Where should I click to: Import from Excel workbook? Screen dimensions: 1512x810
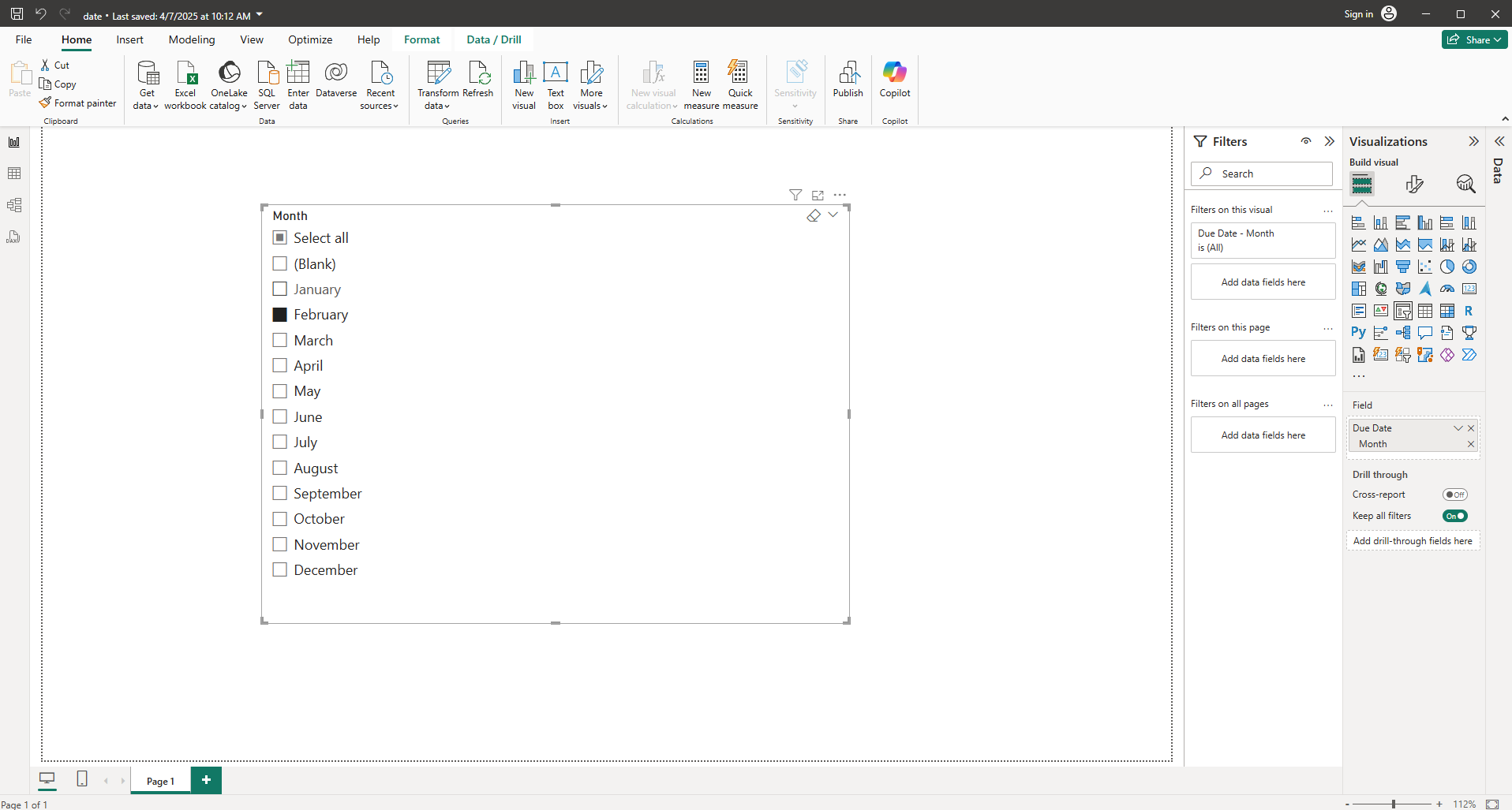pyautogui.click(x=185, y=84)
